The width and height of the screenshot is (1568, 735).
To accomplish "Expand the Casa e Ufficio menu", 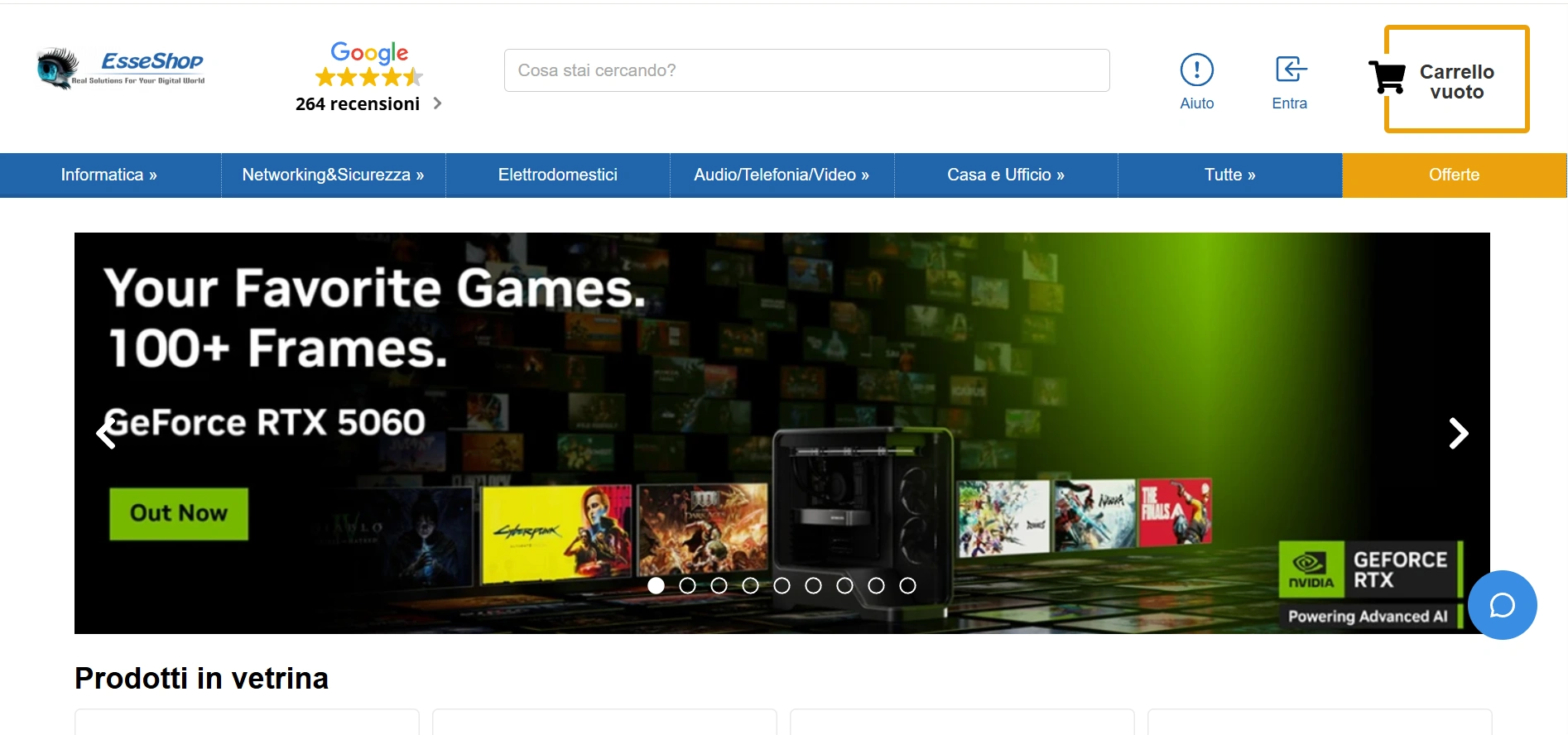I will [x=1006, y=175].
